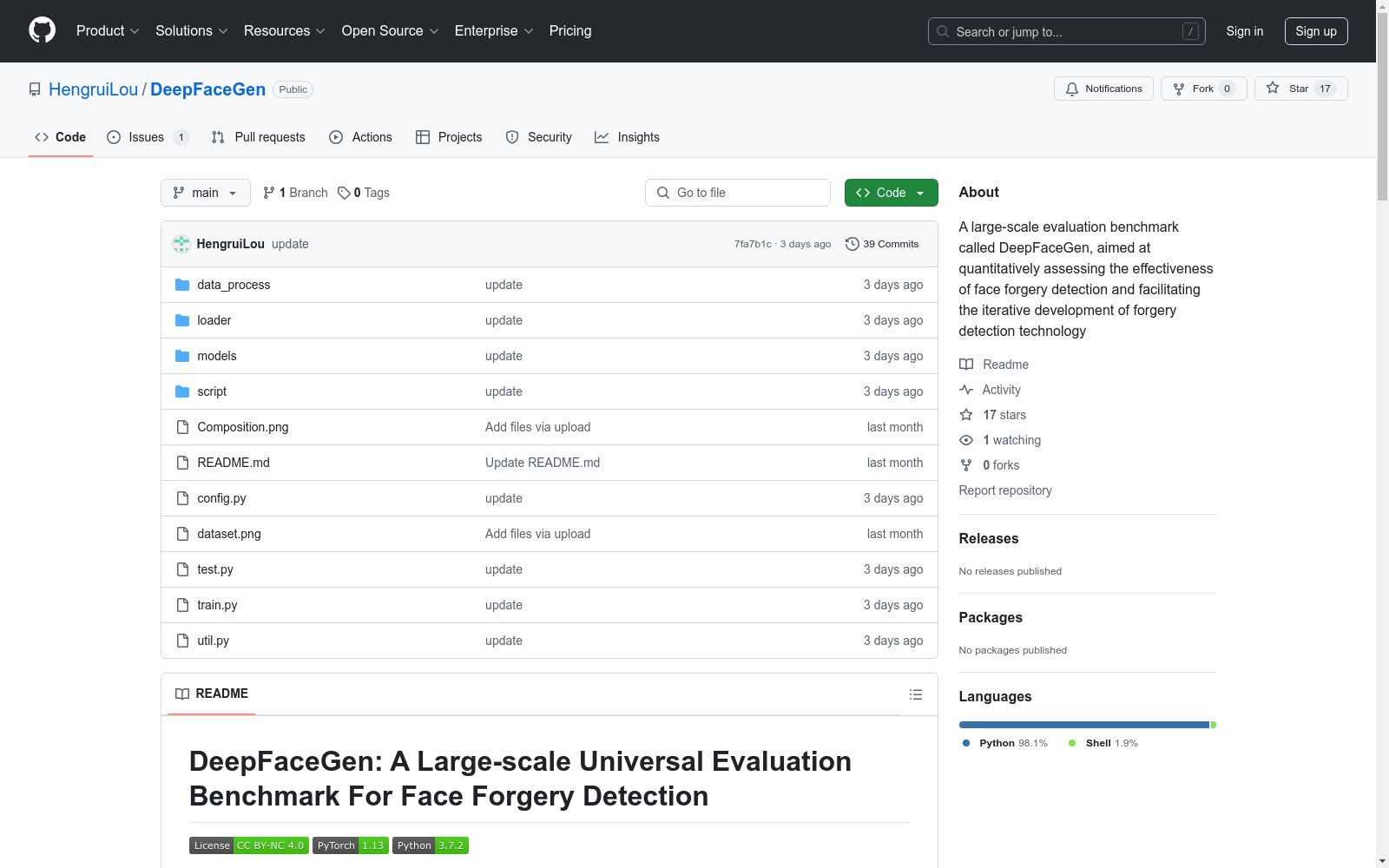Open the main branch selector dropdown

click(206, 193)
